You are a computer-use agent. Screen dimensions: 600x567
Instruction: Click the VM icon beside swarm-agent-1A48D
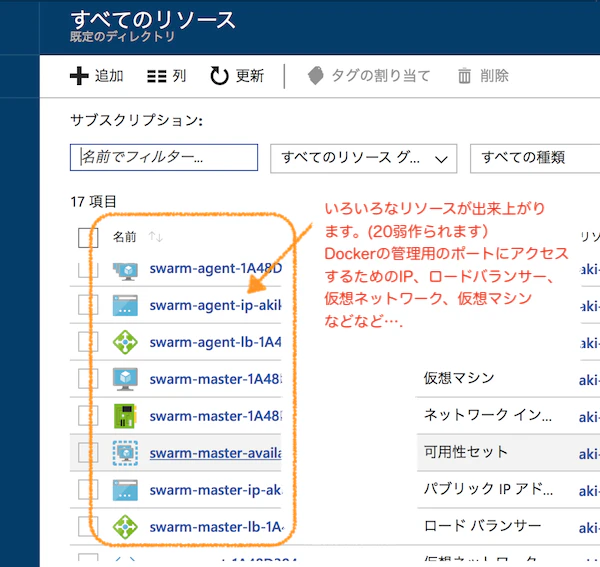pyautogui.click(x=125, y=270)
